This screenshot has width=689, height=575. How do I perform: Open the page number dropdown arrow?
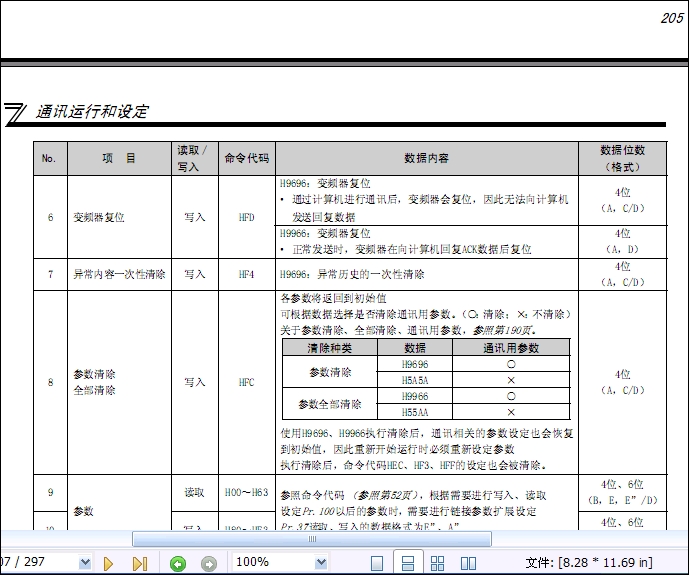85,564
